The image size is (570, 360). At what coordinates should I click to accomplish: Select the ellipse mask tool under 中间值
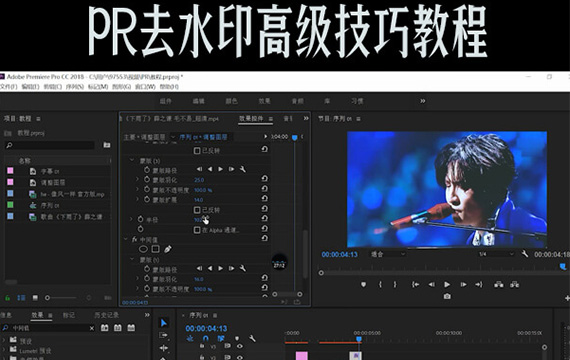[143, 249]
